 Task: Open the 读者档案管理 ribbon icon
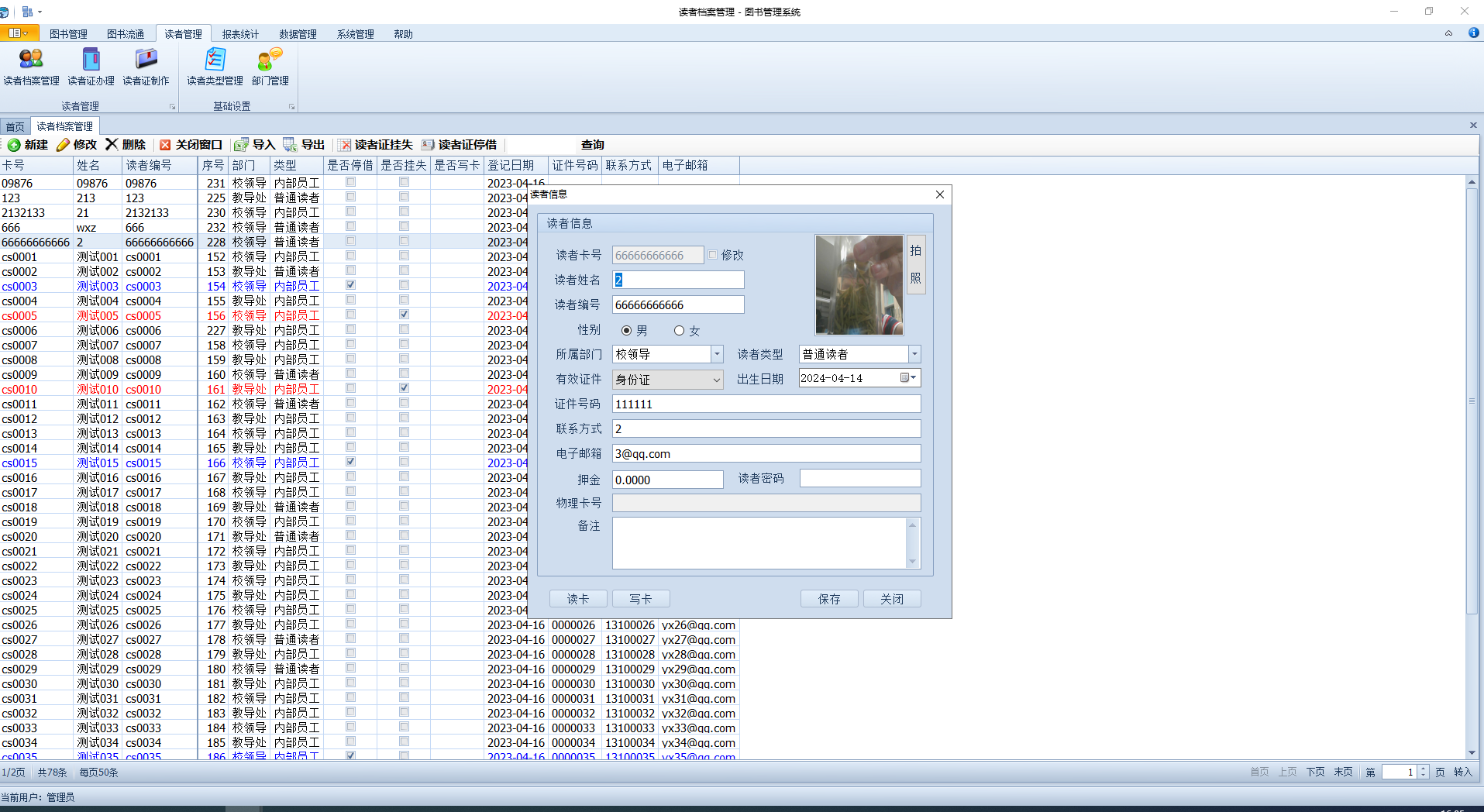point(31,60)
